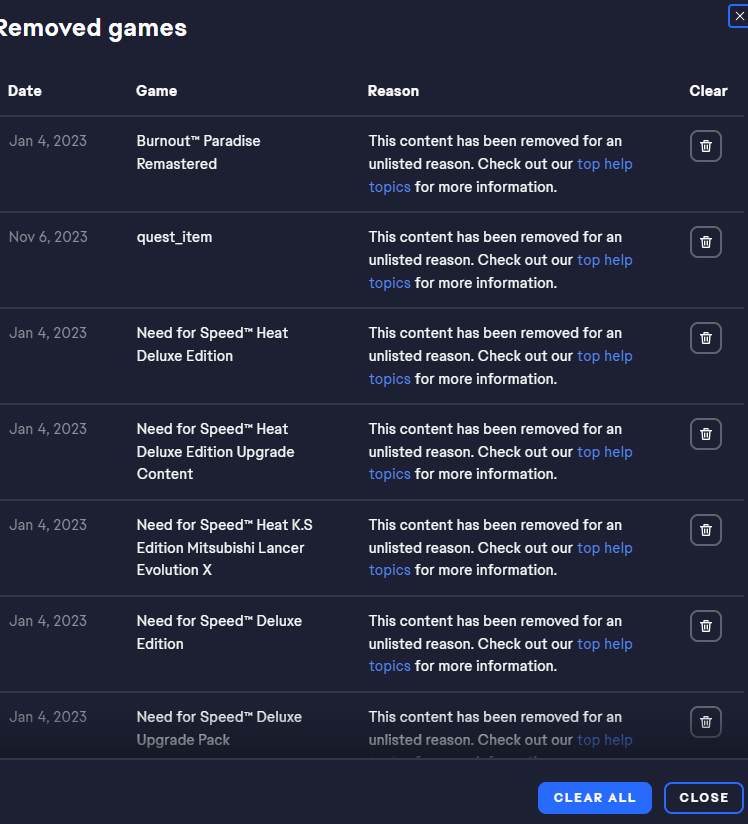Follow the help topics link for Need for Speed Deluxe Edition

pyautogui.click(x=604, y=644)
